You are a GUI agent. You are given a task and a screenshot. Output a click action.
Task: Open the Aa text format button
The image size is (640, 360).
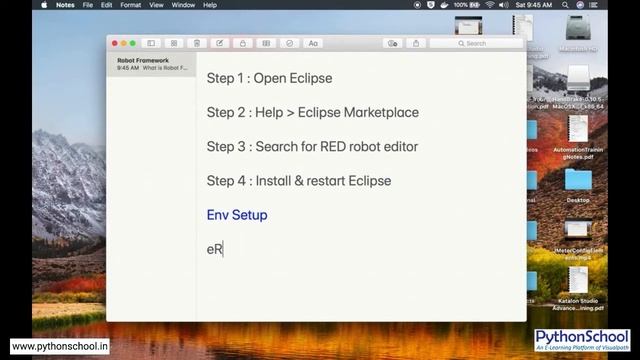click(313, 43)
